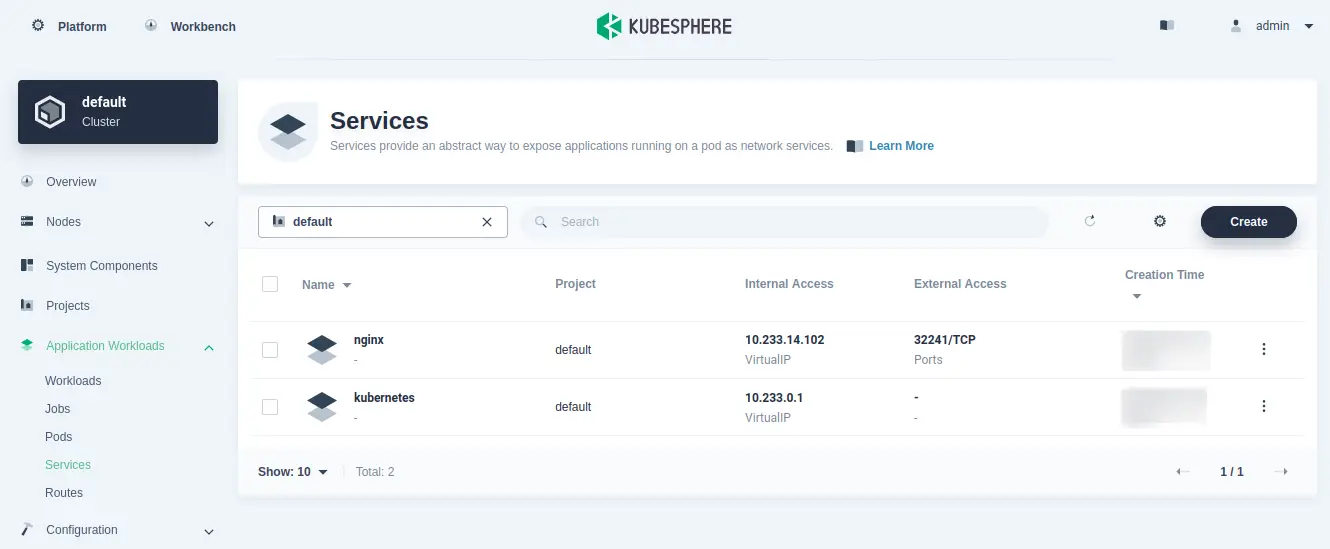Screen dimensions: 1330x549
Task: Click the Application Workloads layers icon
Action: pyautogui.click(x=27, y=346)
